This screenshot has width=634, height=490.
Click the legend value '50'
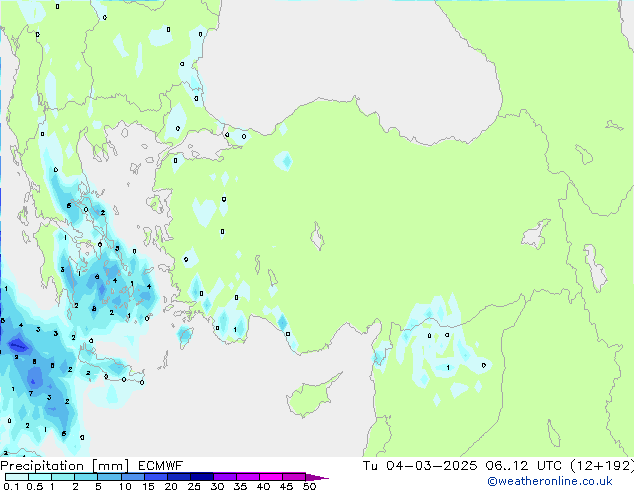(x=309, y=486)
